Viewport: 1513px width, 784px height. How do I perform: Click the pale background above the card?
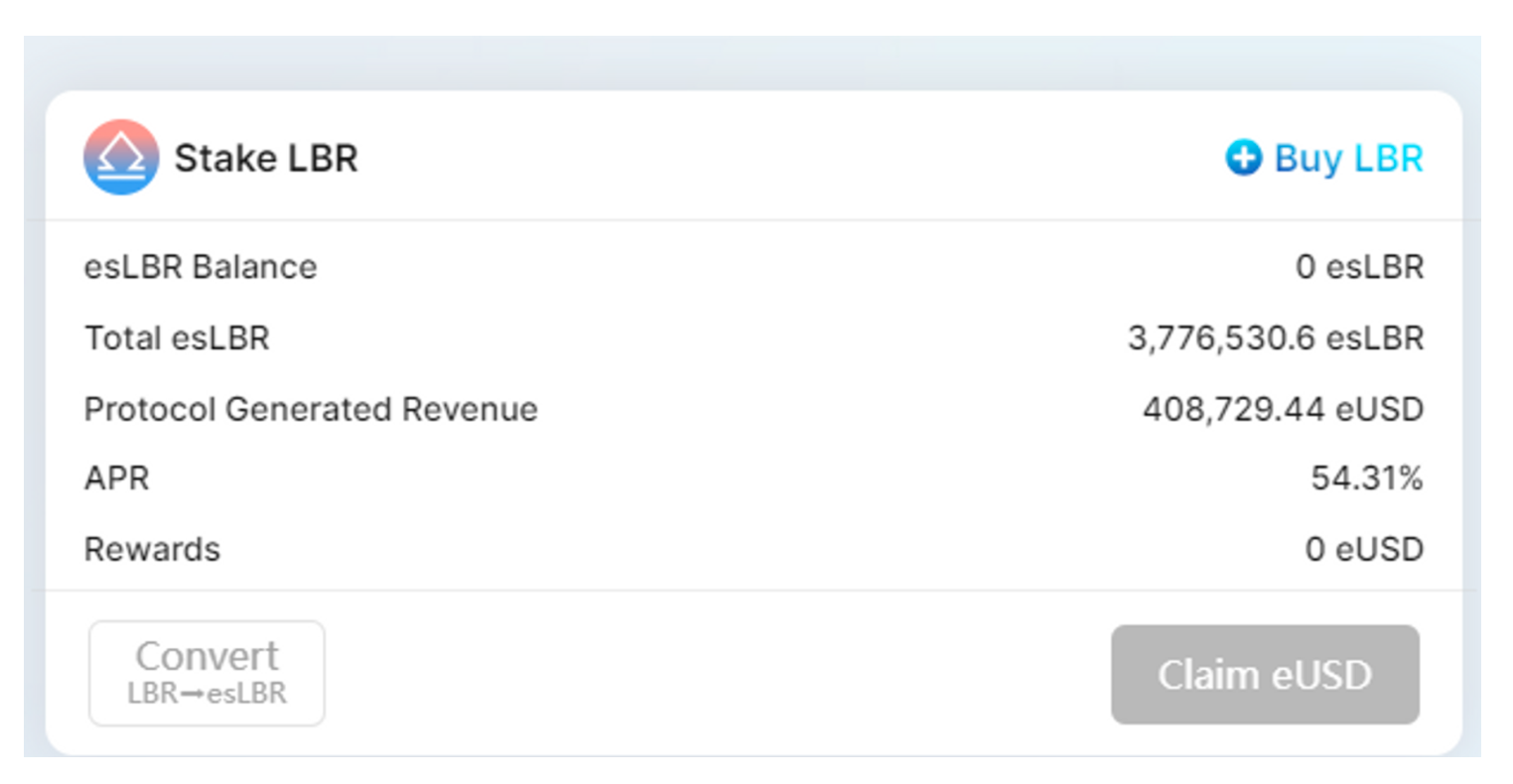point(755,62)
